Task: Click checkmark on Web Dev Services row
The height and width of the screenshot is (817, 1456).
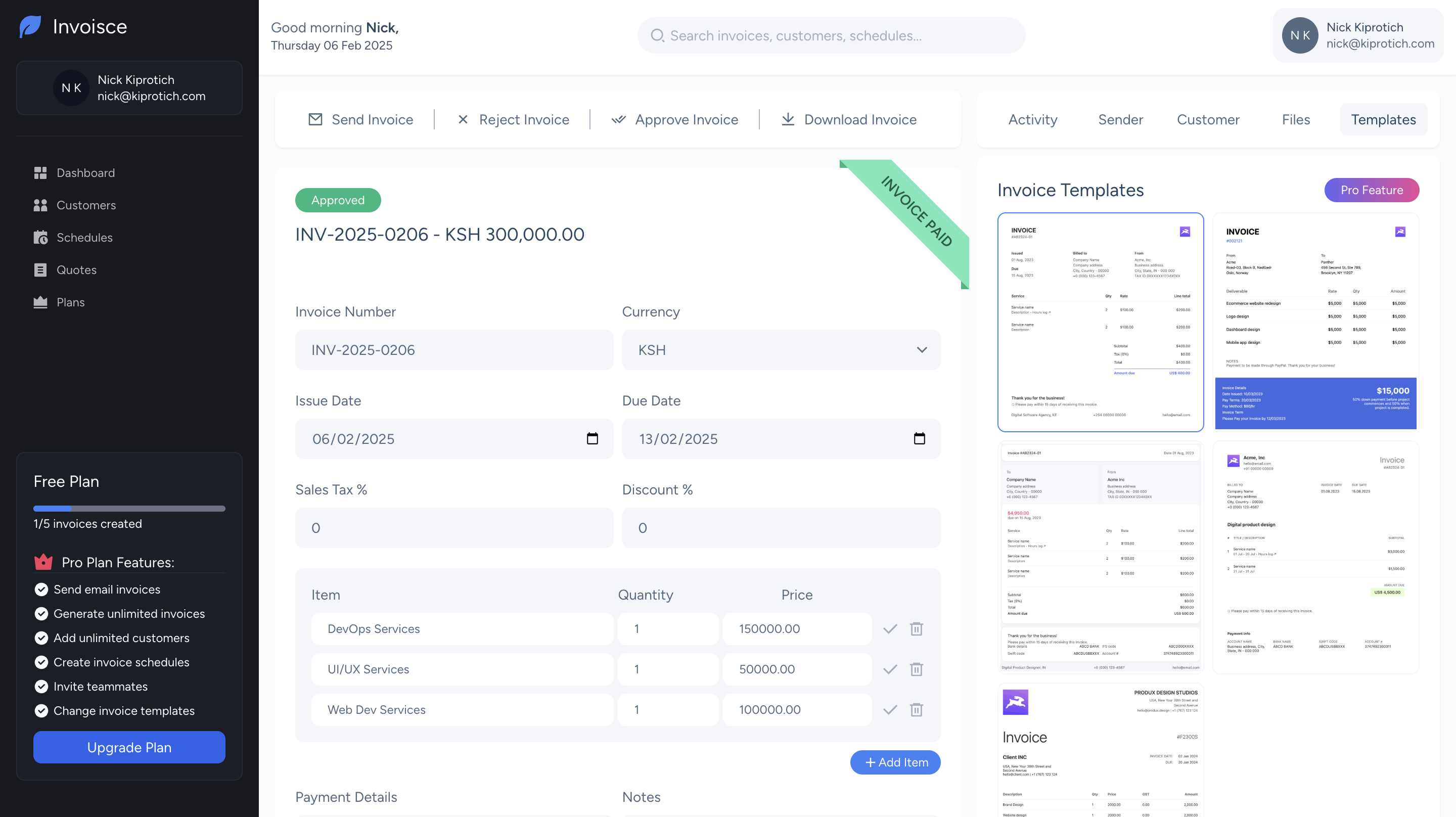Action: coord(890,710)
